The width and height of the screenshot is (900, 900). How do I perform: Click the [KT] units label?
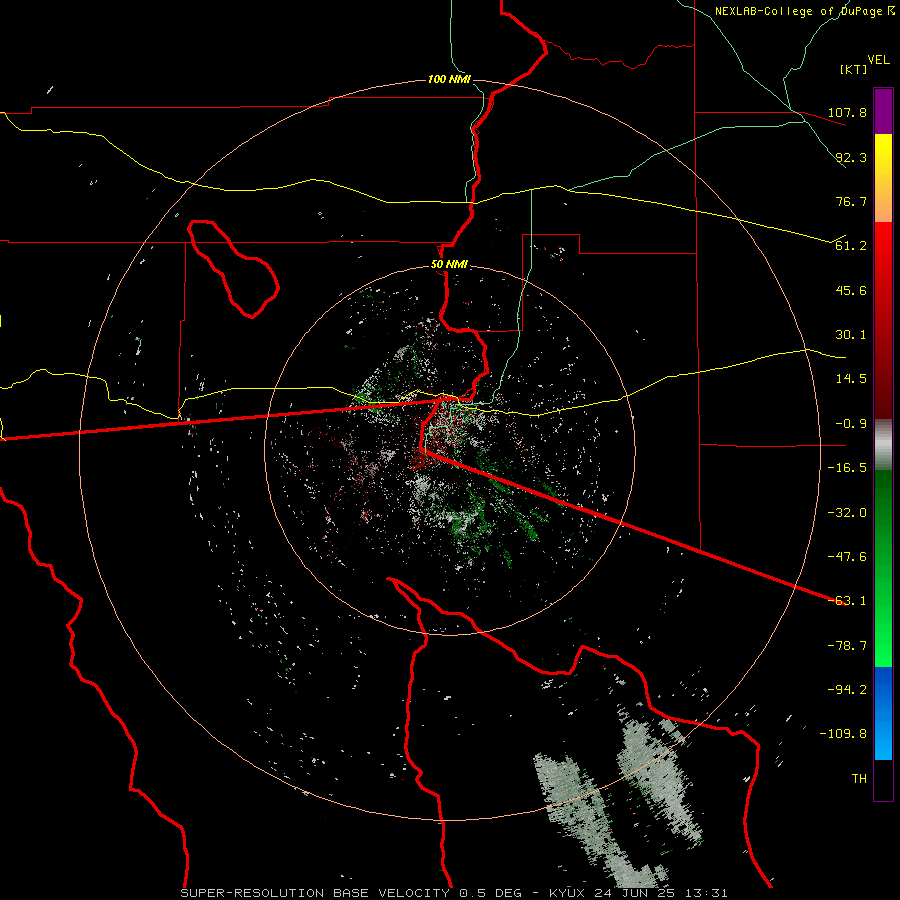point(853,69)
